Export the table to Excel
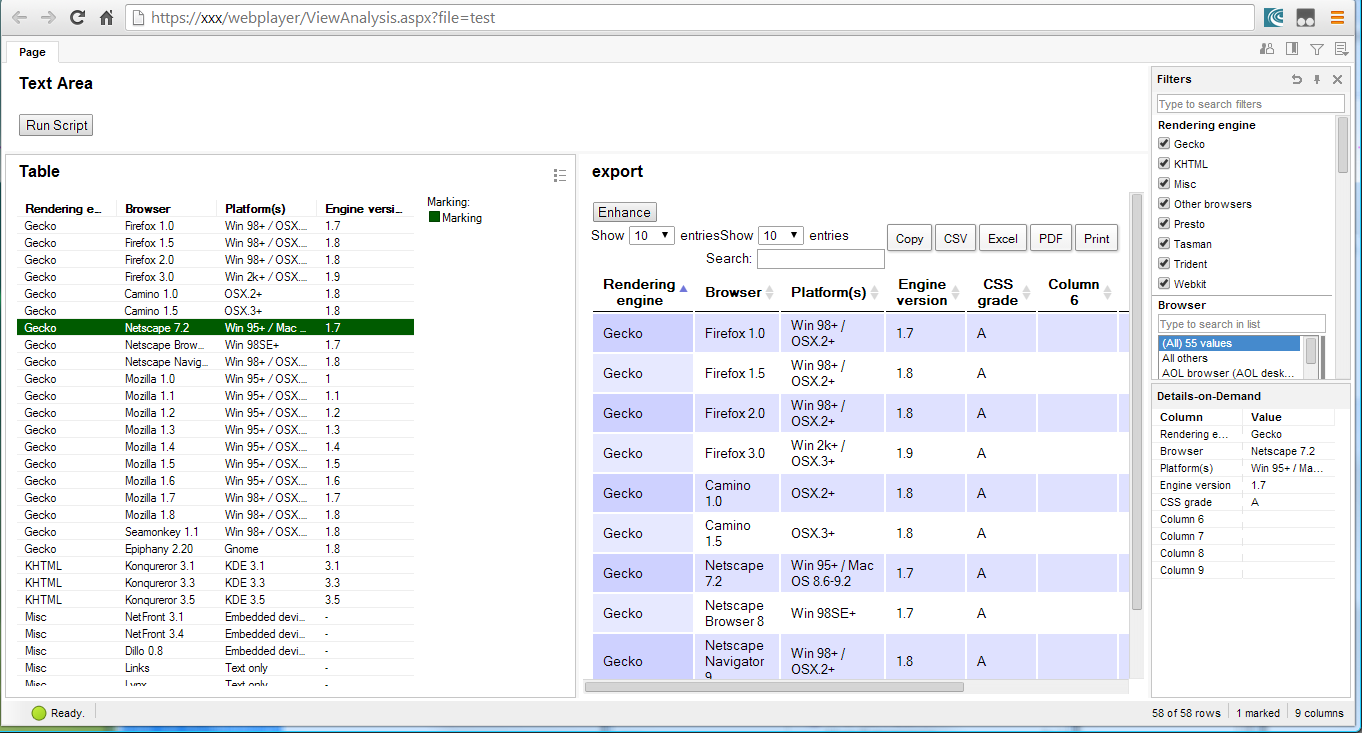Image resolution: width=1362 pixels, height=733 pixels. click(1003, 238)
